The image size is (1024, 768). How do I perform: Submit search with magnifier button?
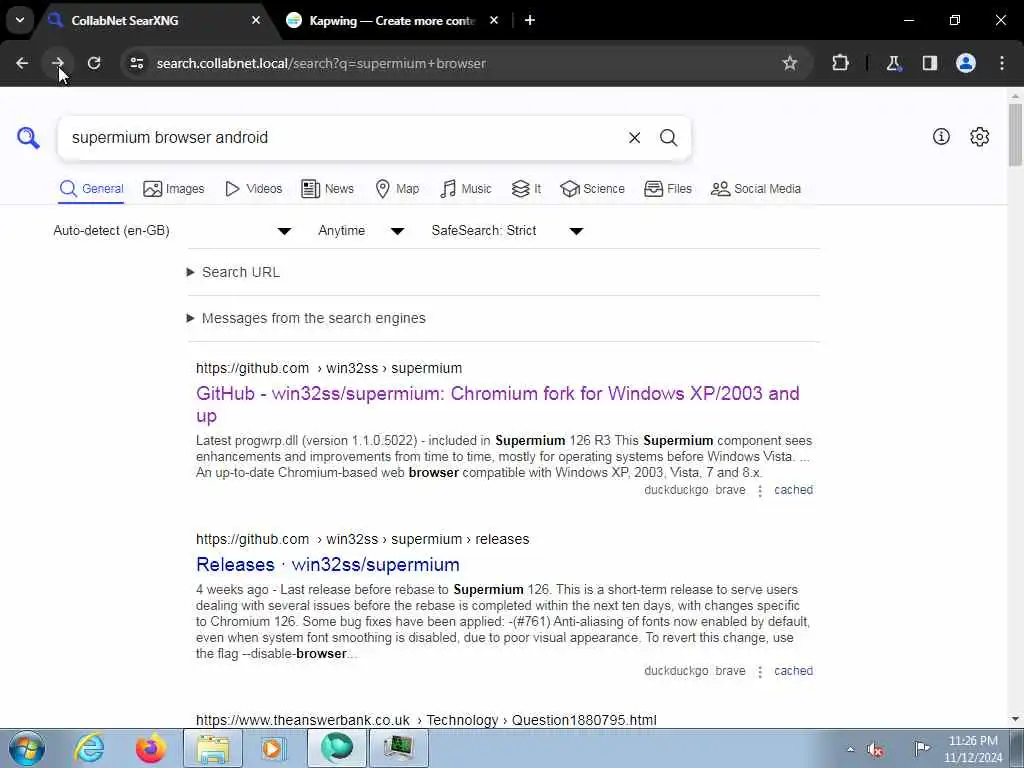(x=668, y=138)
